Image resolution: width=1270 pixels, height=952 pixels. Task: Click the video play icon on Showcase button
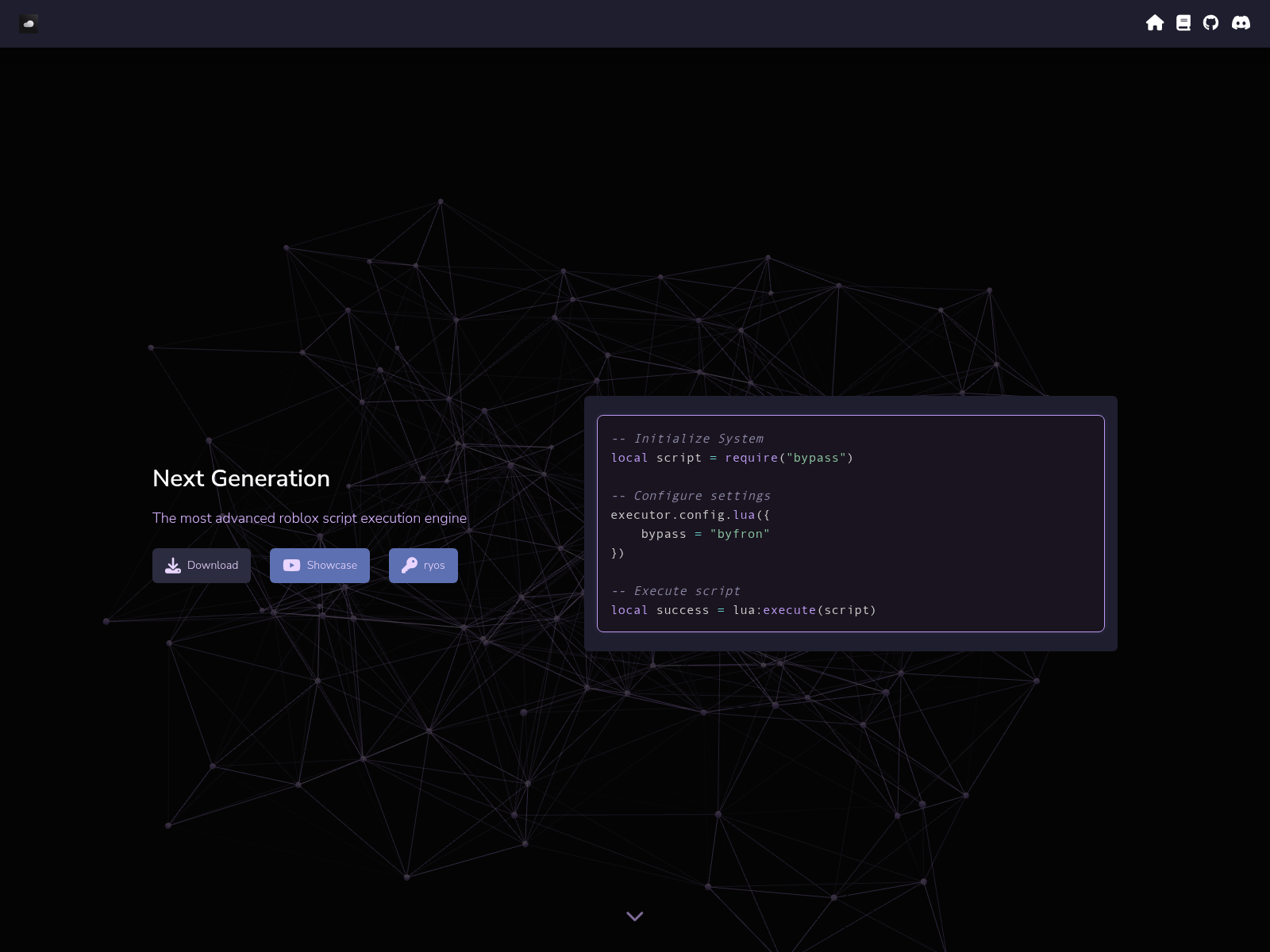pyautogui.click(x=291, y=565)
